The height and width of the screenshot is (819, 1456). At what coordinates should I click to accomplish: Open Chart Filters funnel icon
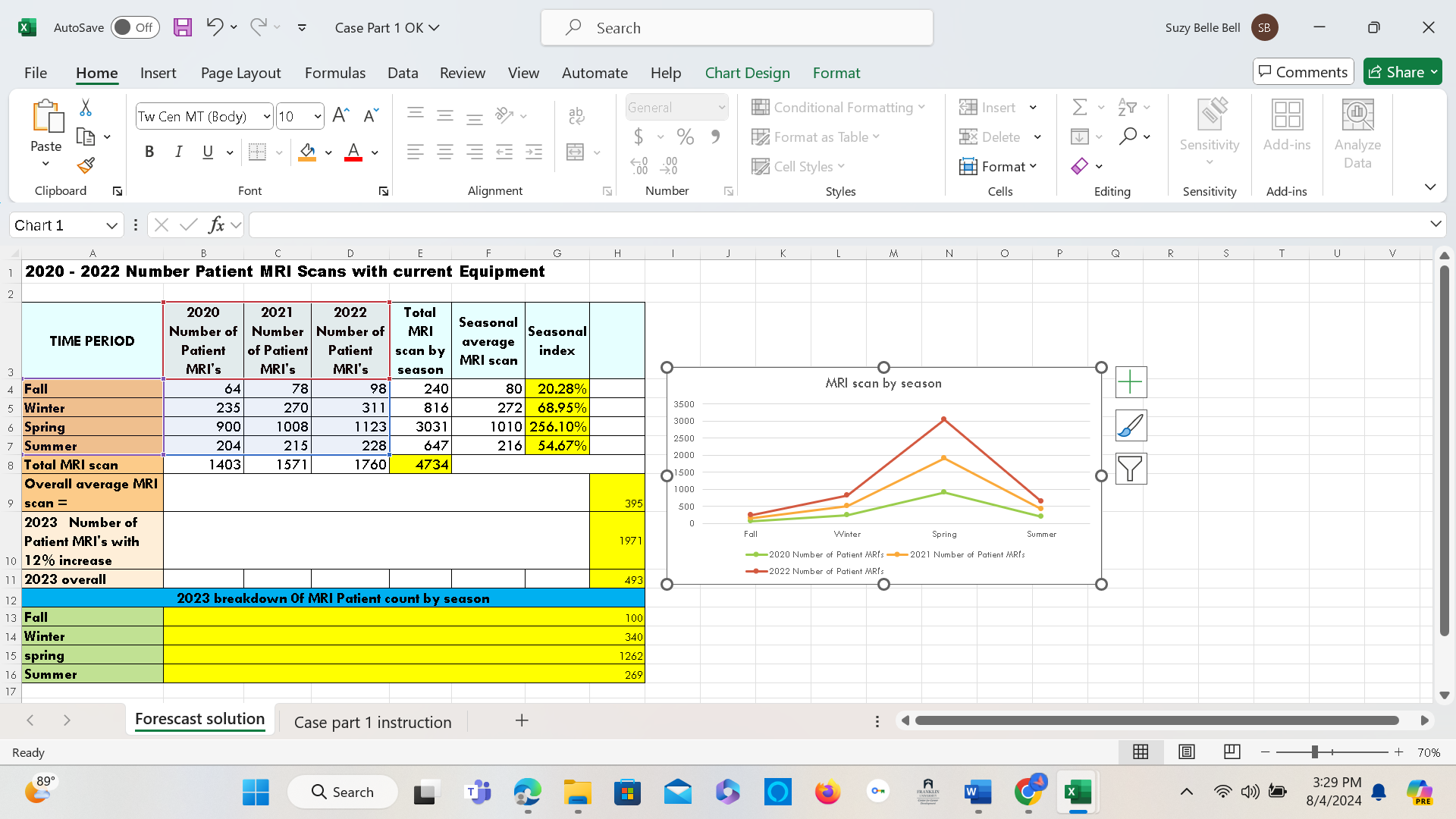(x=1131, y=469)
